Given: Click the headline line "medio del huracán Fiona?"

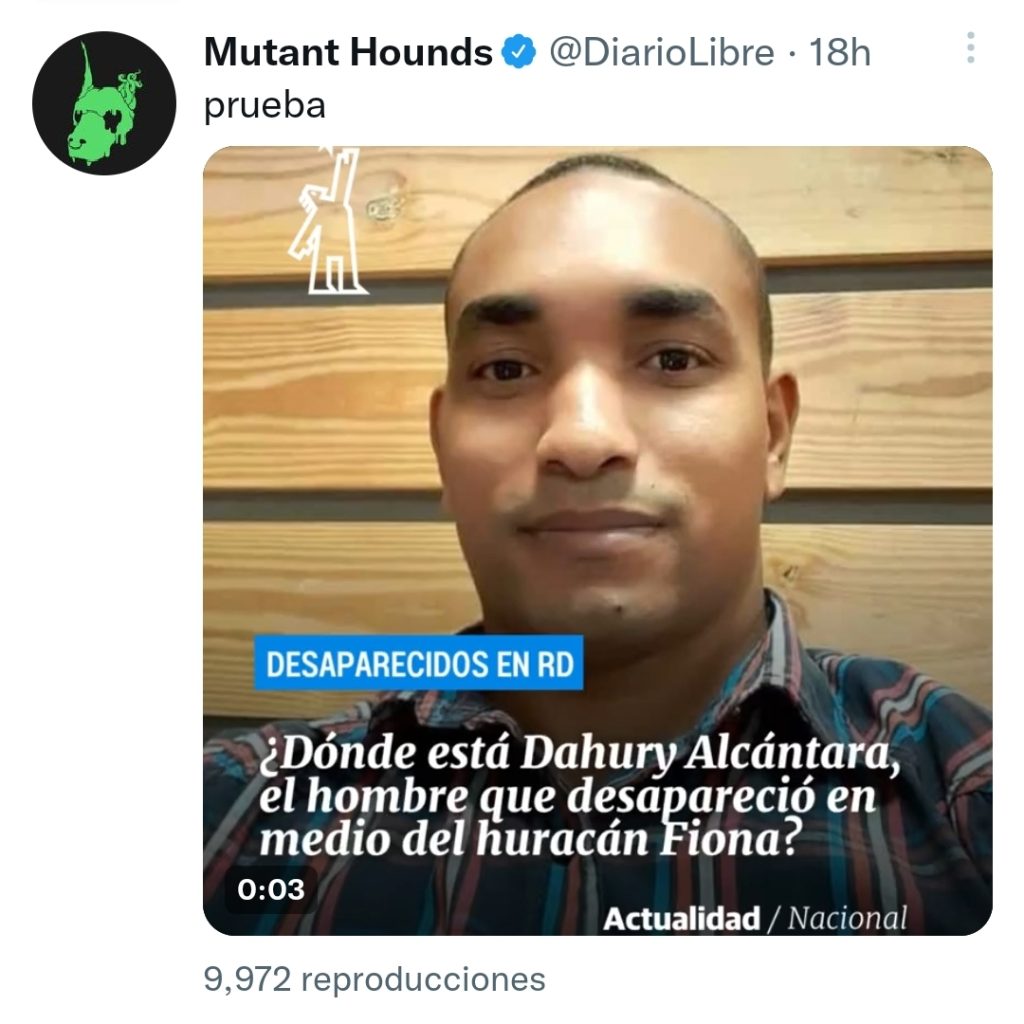Looking at the screenshot, I should pyautogui.click(x=529, y=839).
